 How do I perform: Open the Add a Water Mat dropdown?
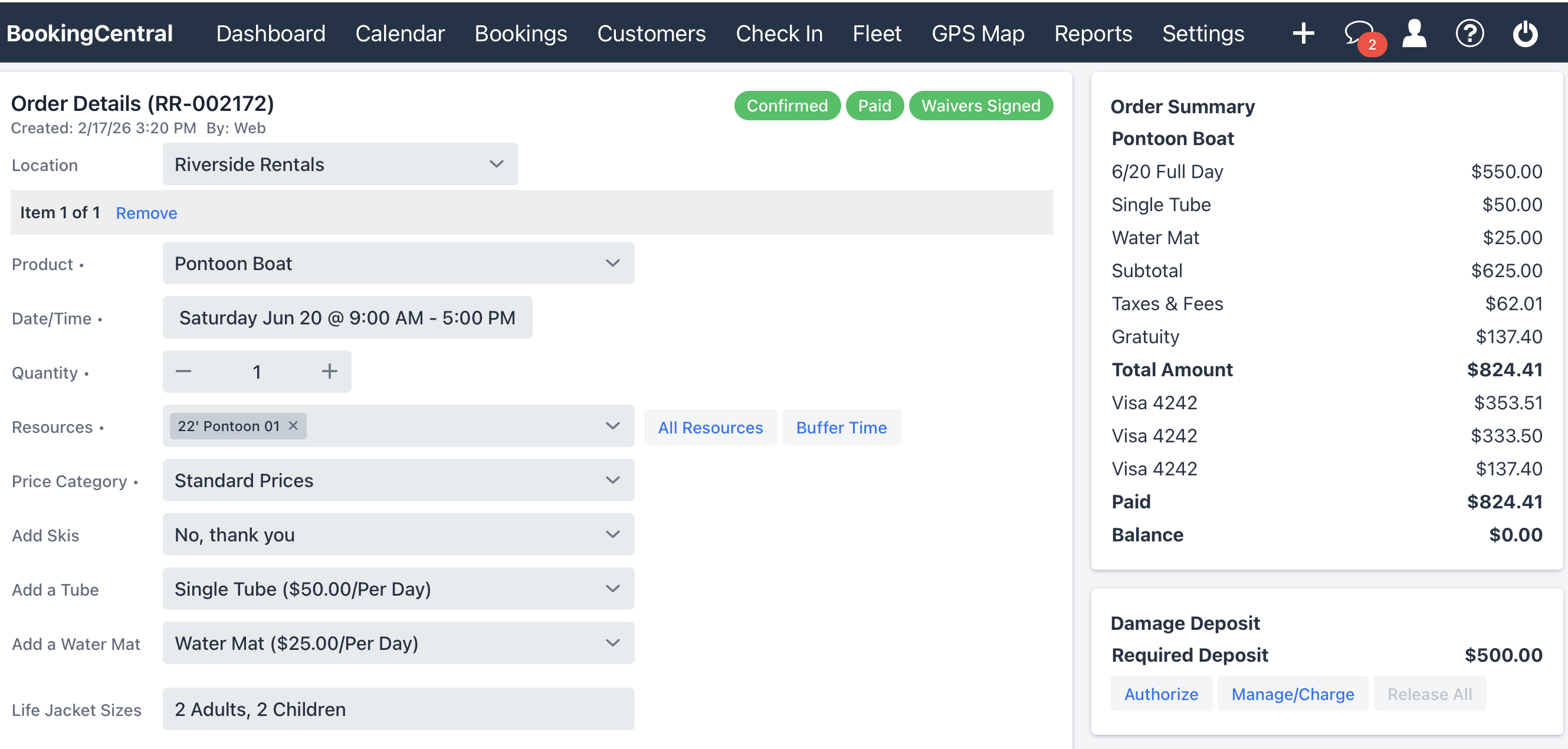click(398, 642)
